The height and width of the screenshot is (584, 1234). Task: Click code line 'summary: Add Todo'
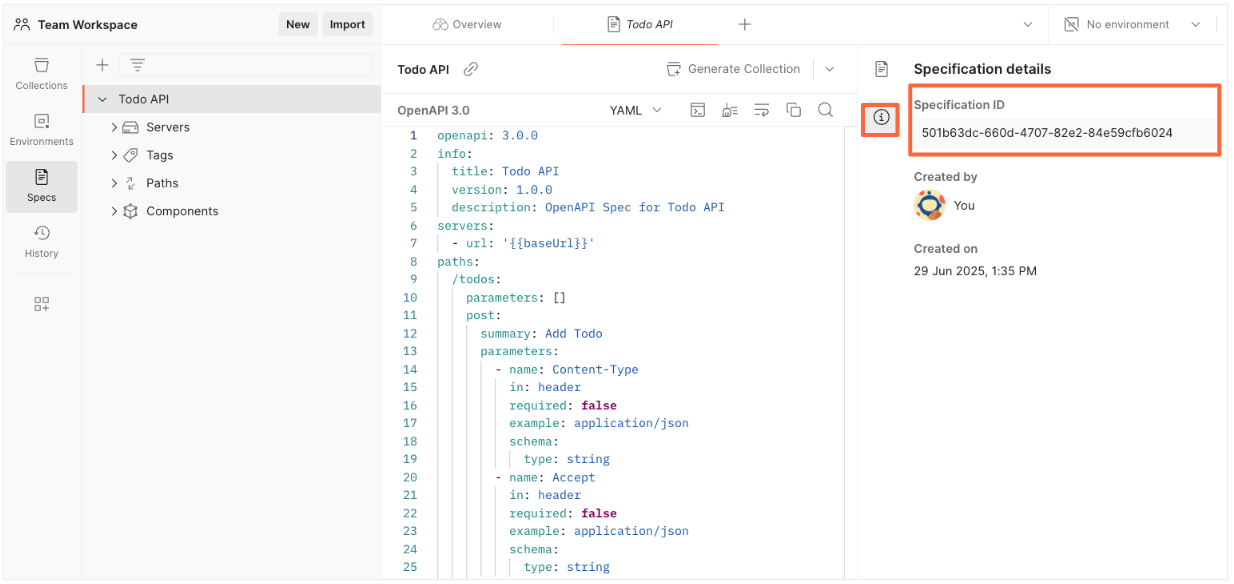point(541,333)
